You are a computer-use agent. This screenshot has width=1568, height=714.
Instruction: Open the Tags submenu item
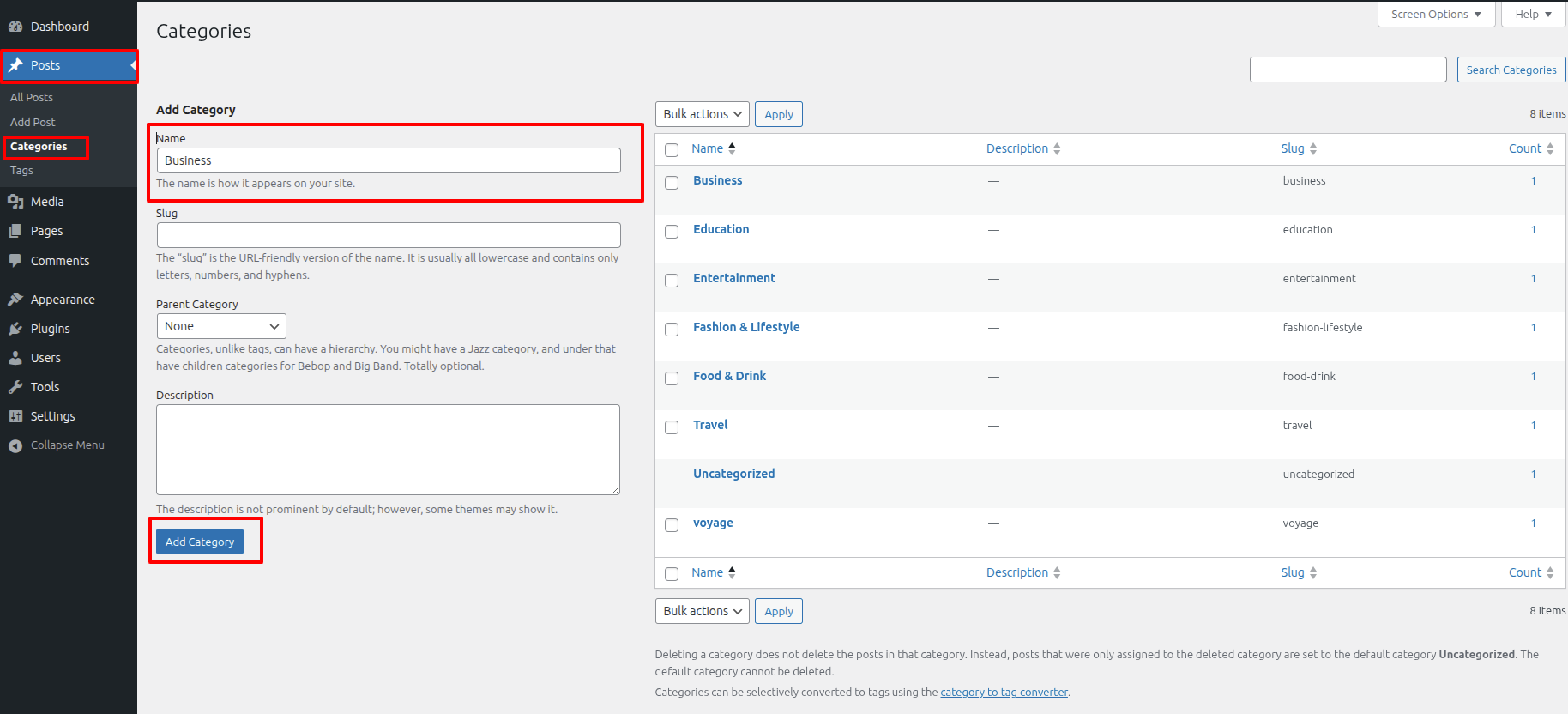(22, 171)
